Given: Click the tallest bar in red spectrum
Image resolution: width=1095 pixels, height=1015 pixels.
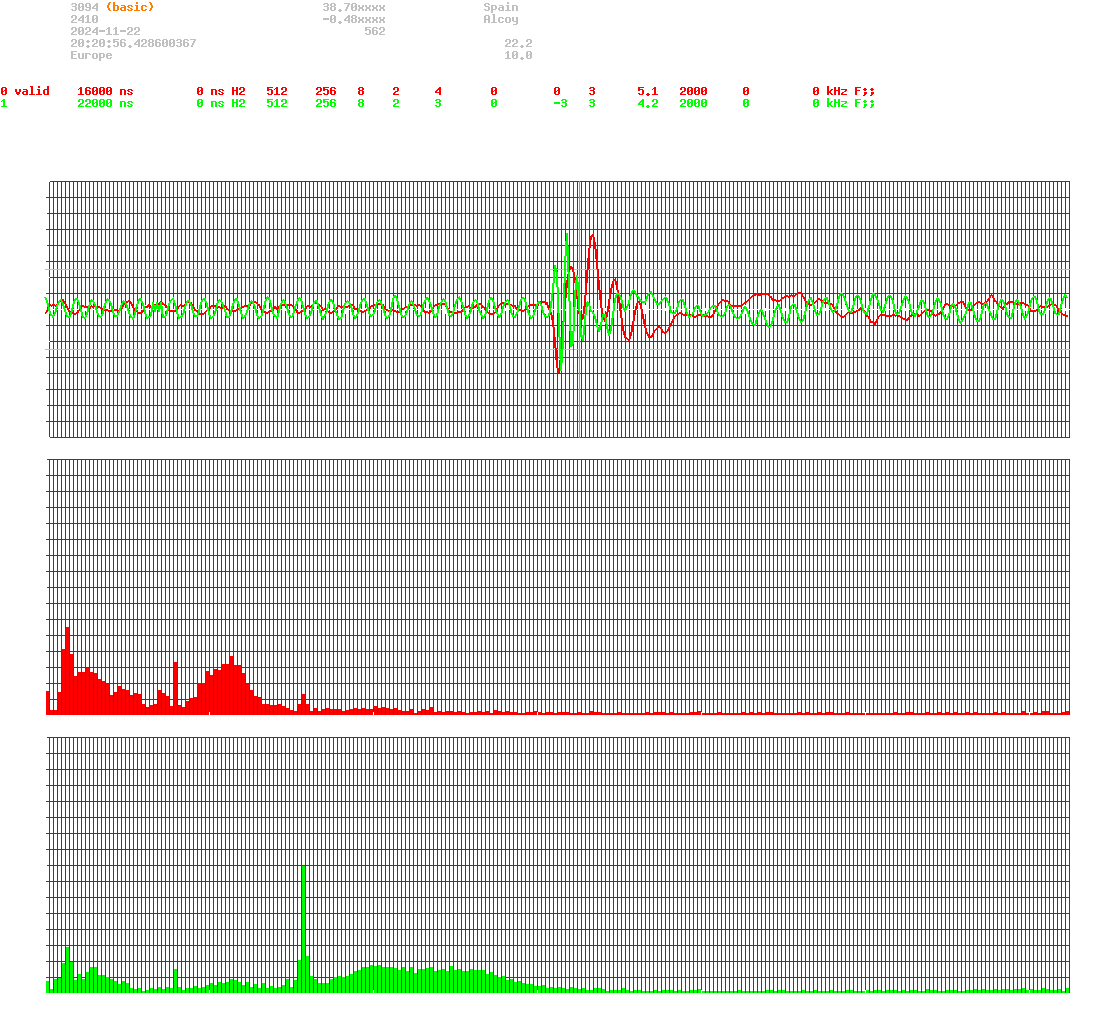Looking at the screenshot, I should tap(68, 671).
